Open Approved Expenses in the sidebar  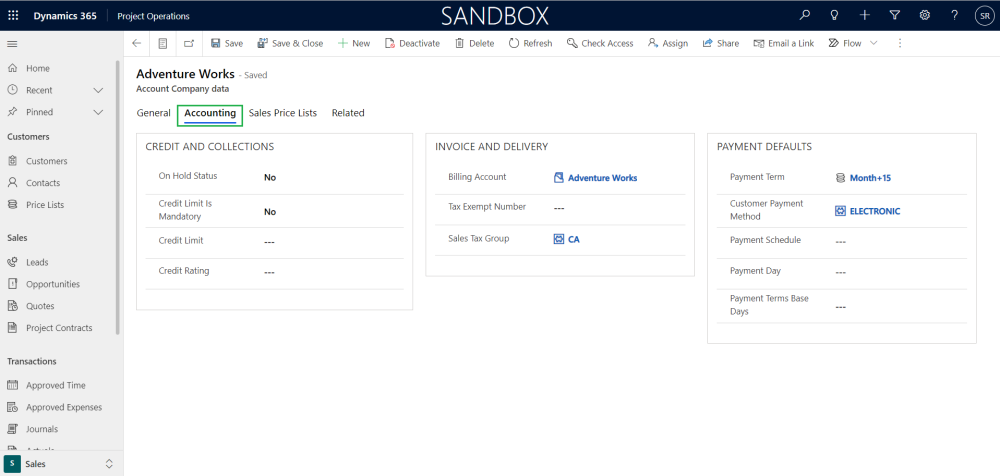[x=64, y=407]
